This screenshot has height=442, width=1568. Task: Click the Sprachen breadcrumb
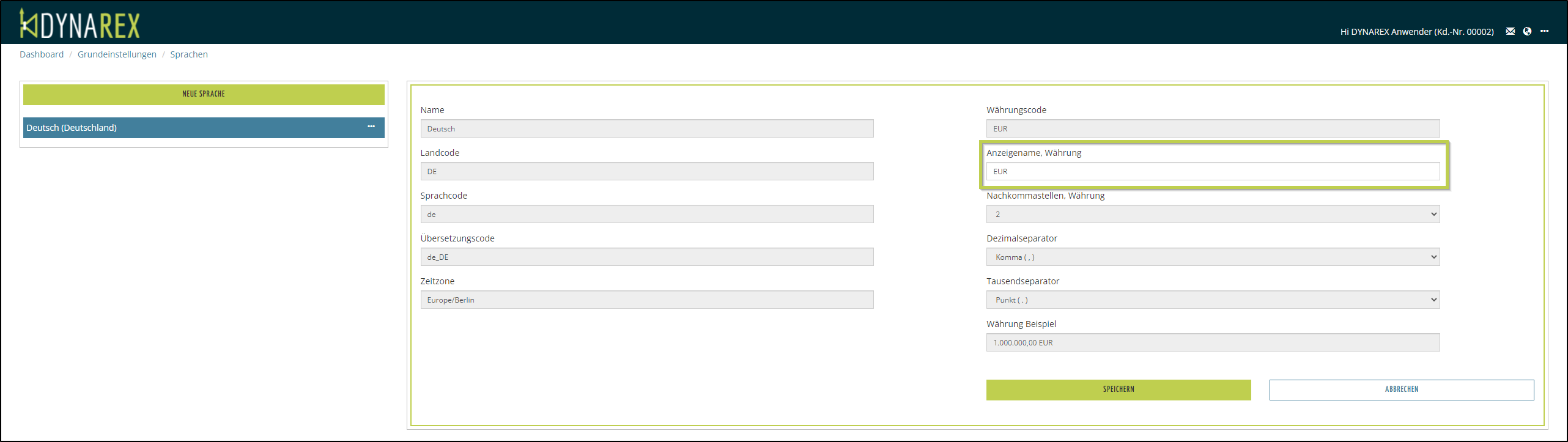189,54
